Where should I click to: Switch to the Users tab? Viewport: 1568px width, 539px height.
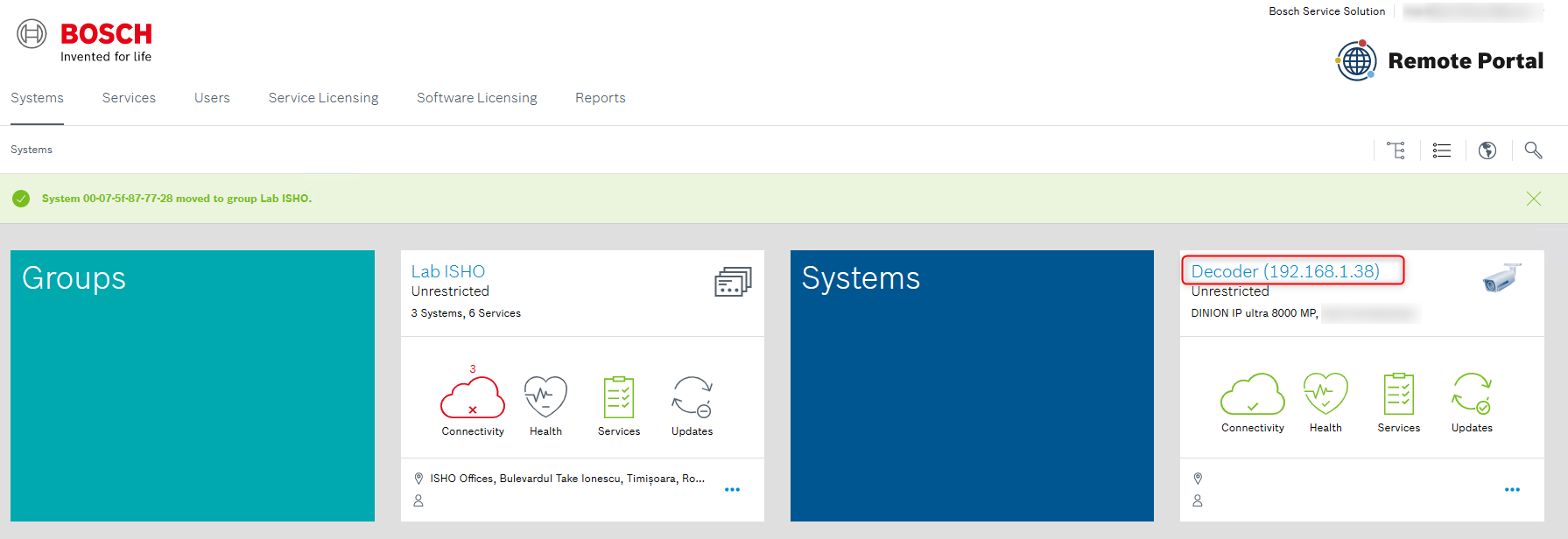point(212,98)
